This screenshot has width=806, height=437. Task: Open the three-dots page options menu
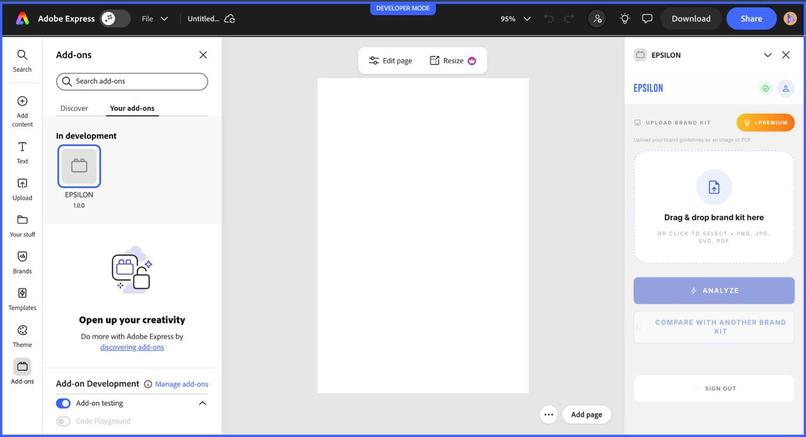click(x=548, y=414)
